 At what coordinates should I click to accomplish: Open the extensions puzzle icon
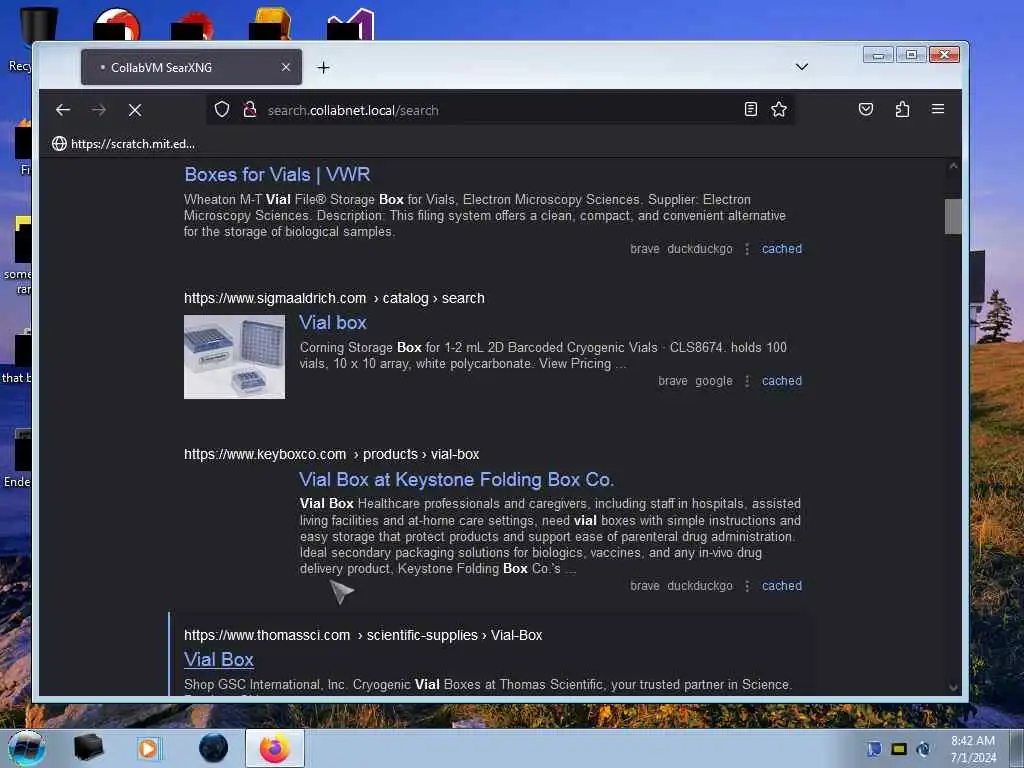903,109
